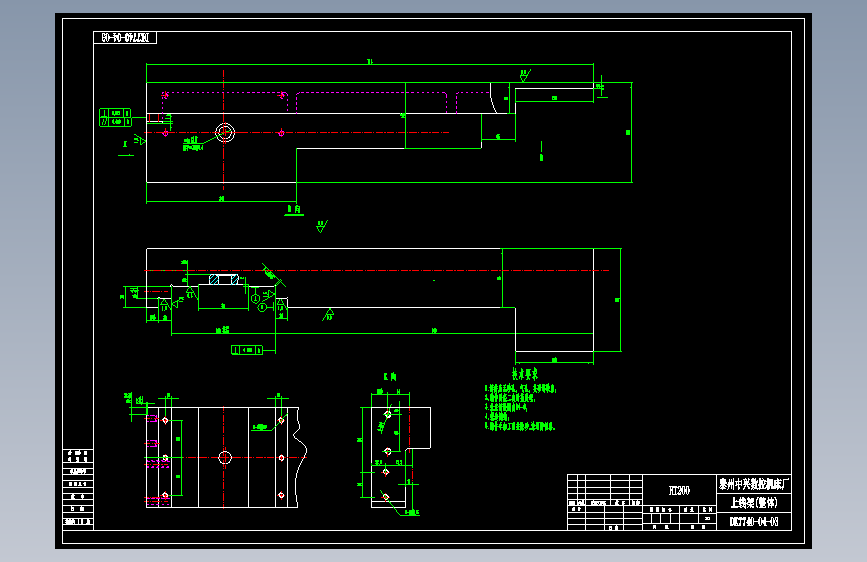
Task: Select part name 上线架(整体) in title block
Action: (x=754, y=502)
